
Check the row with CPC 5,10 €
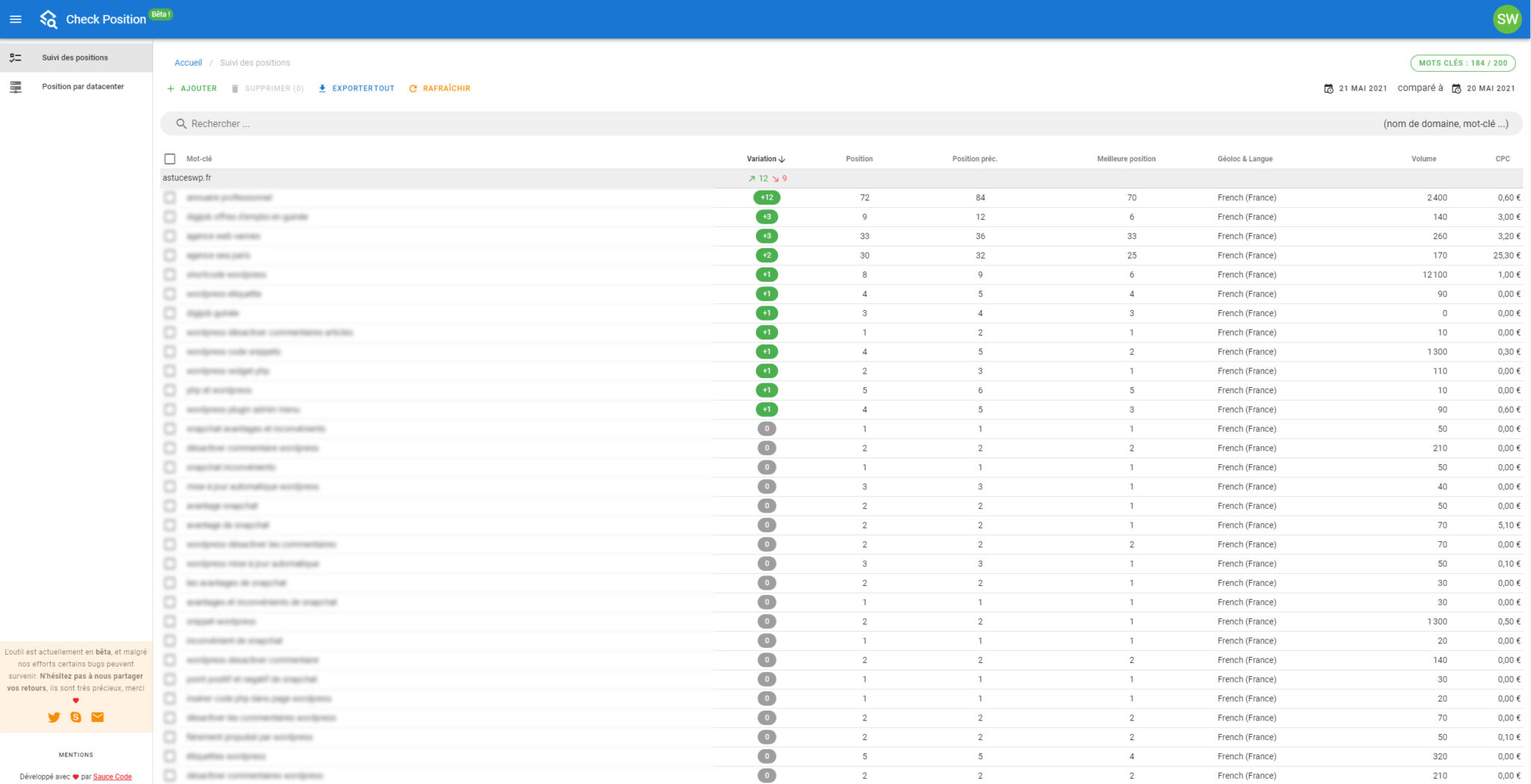click(170, 525)
